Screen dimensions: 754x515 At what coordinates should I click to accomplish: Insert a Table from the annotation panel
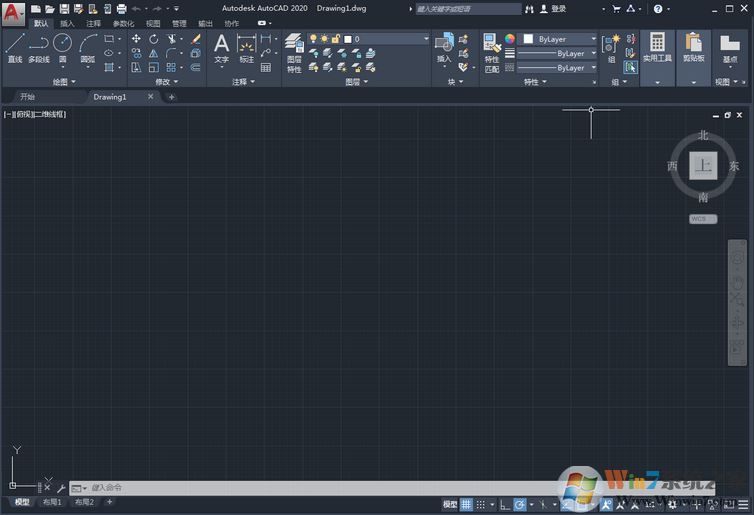click(x=266, y=67)
